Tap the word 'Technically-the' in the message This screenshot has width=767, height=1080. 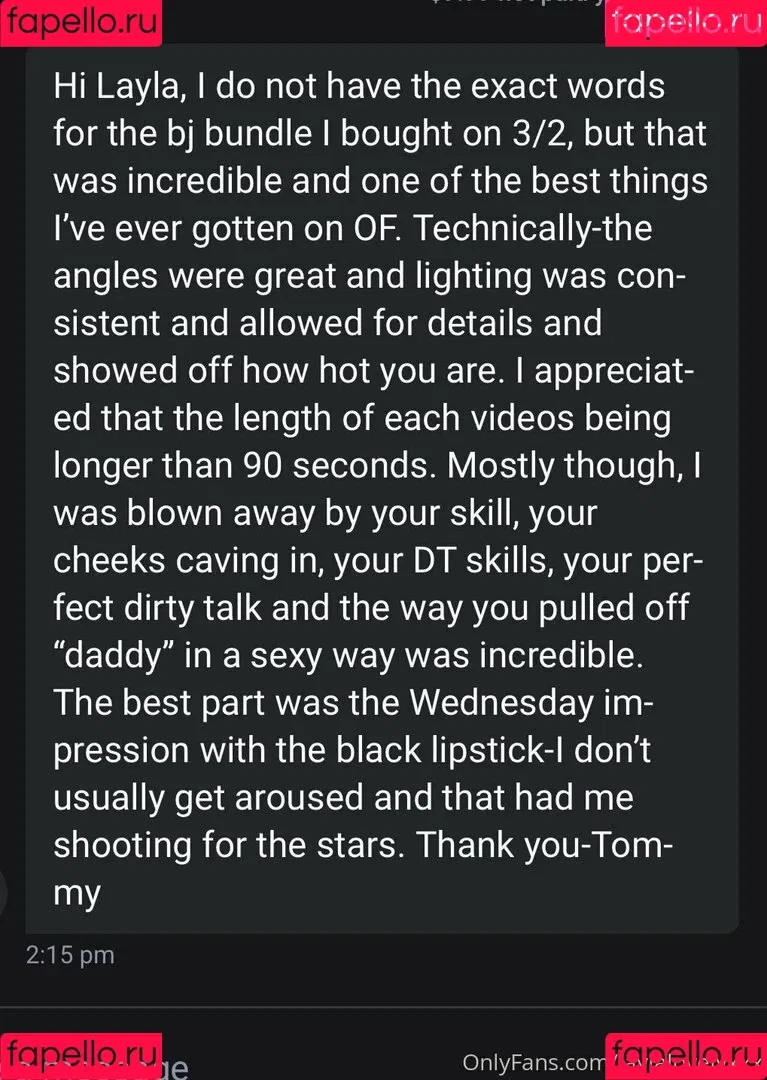click(x=533, y=229)
